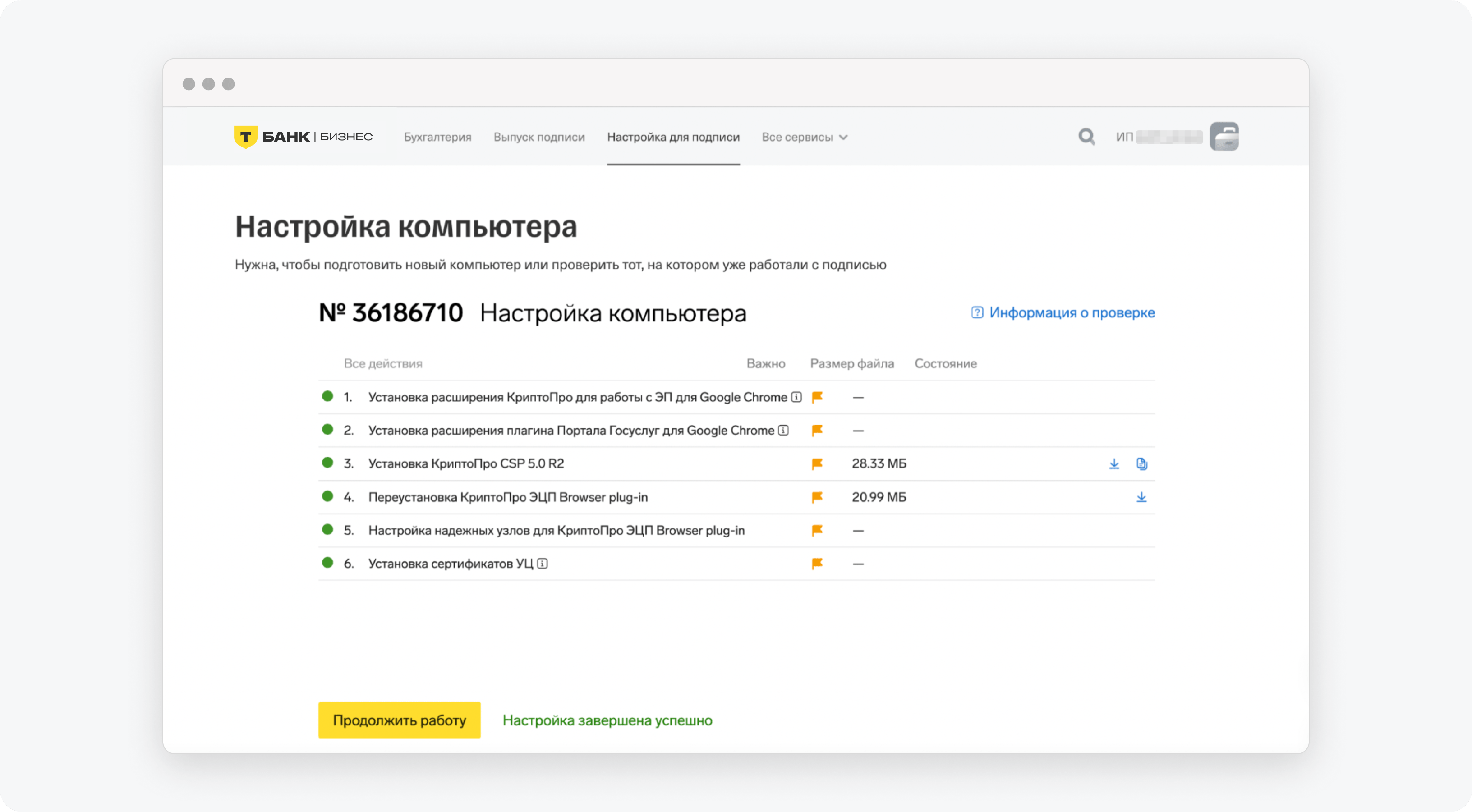Click the Настройка завершена успешно status text
1472x812 pixels.
[607, 720]
